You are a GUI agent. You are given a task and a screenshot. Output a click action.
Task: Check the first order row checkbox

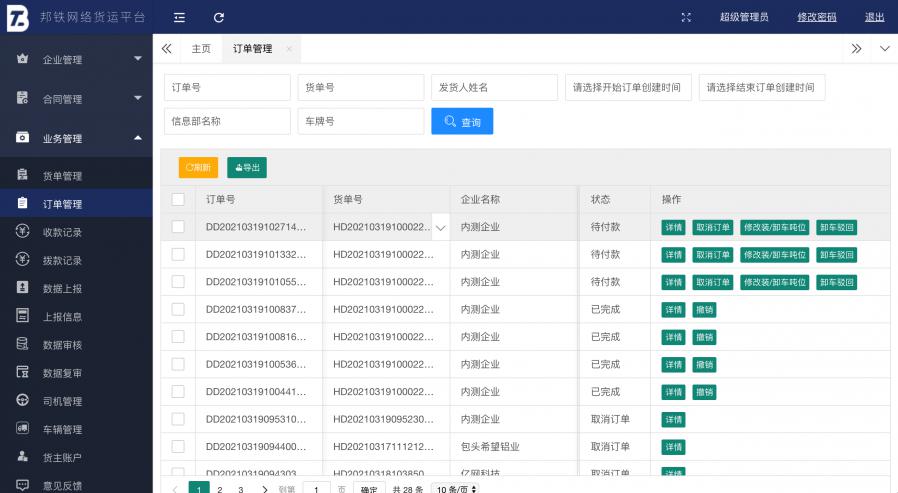[x=178, y=227]
